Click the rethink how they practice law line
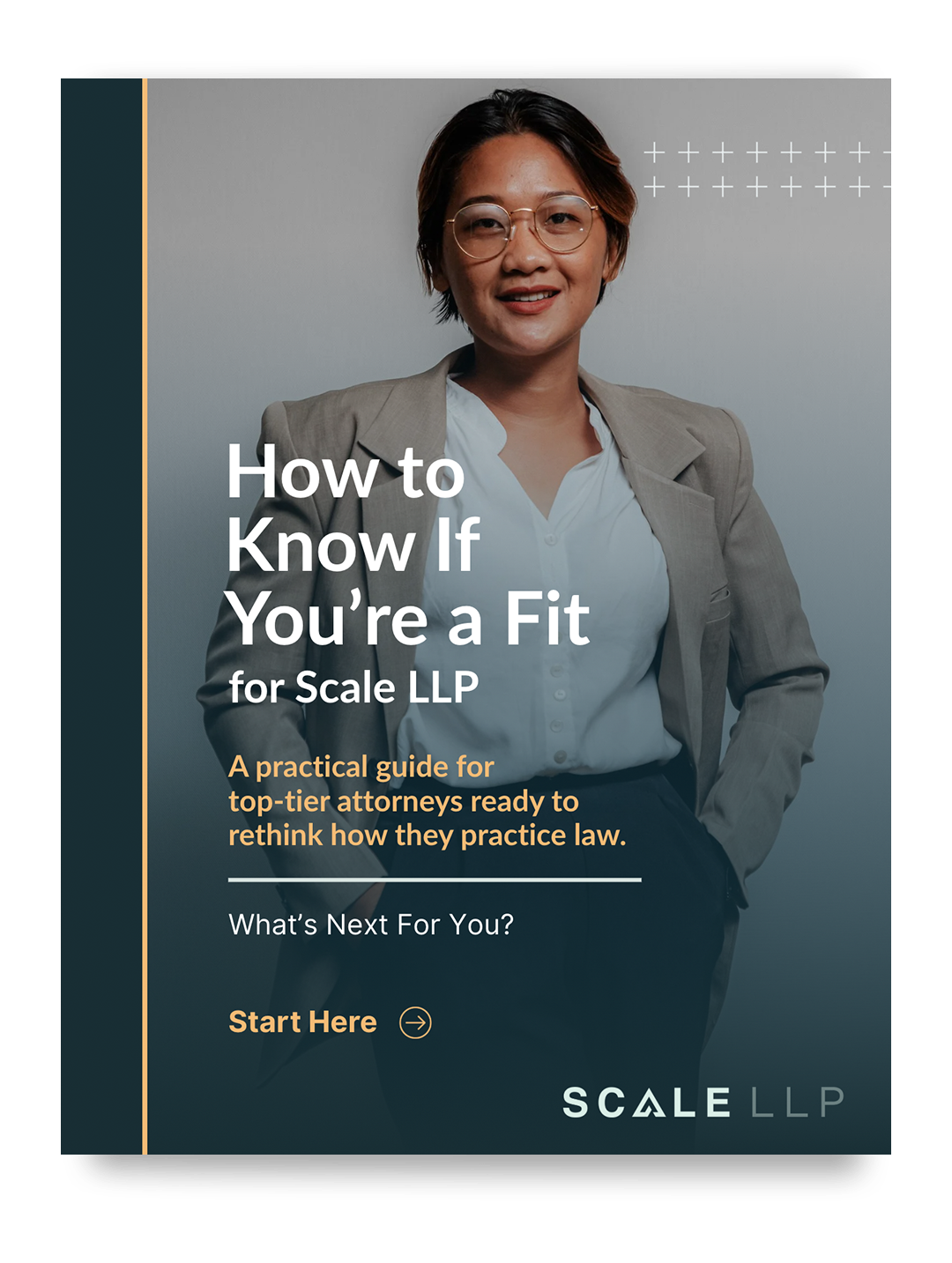The width and height of the screenshot is (952, 1263). coord(428,836)
